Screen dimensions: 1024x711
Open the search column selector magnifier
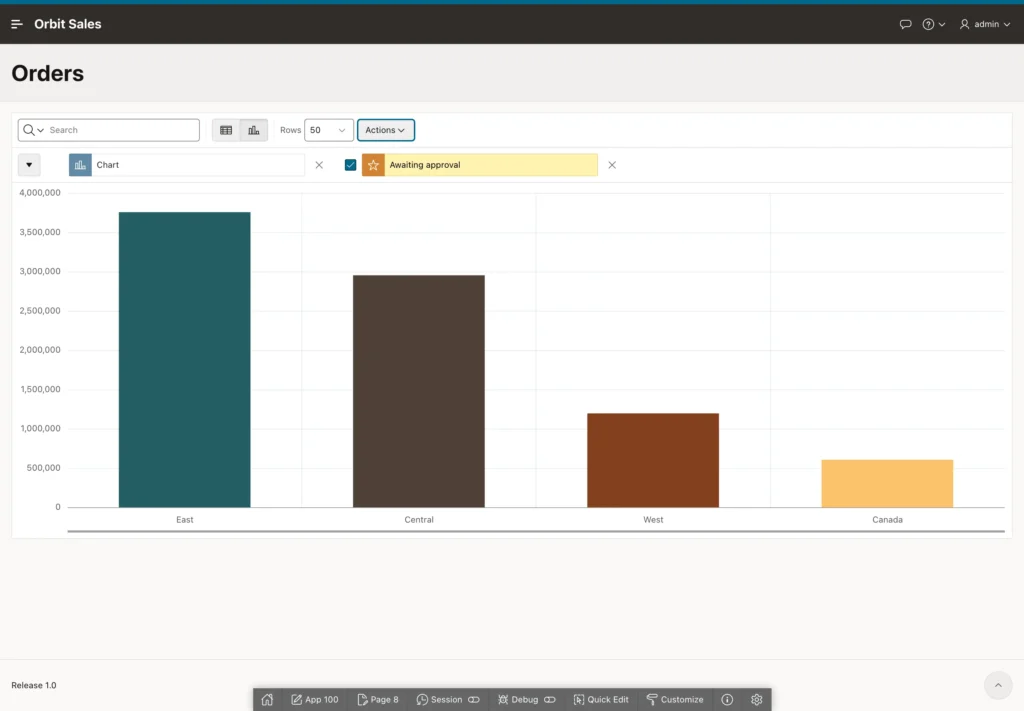(x=33, y=130)
